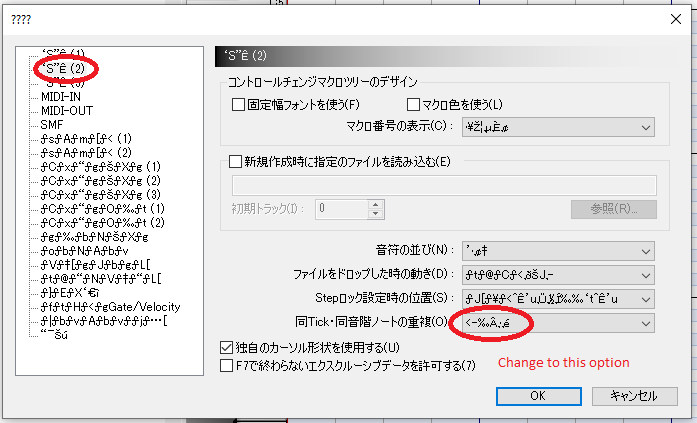Screen dimensions: 697x423
Task: Enable 固定幅フォントを使う(F) checkbox
Action: click(239, 104)
